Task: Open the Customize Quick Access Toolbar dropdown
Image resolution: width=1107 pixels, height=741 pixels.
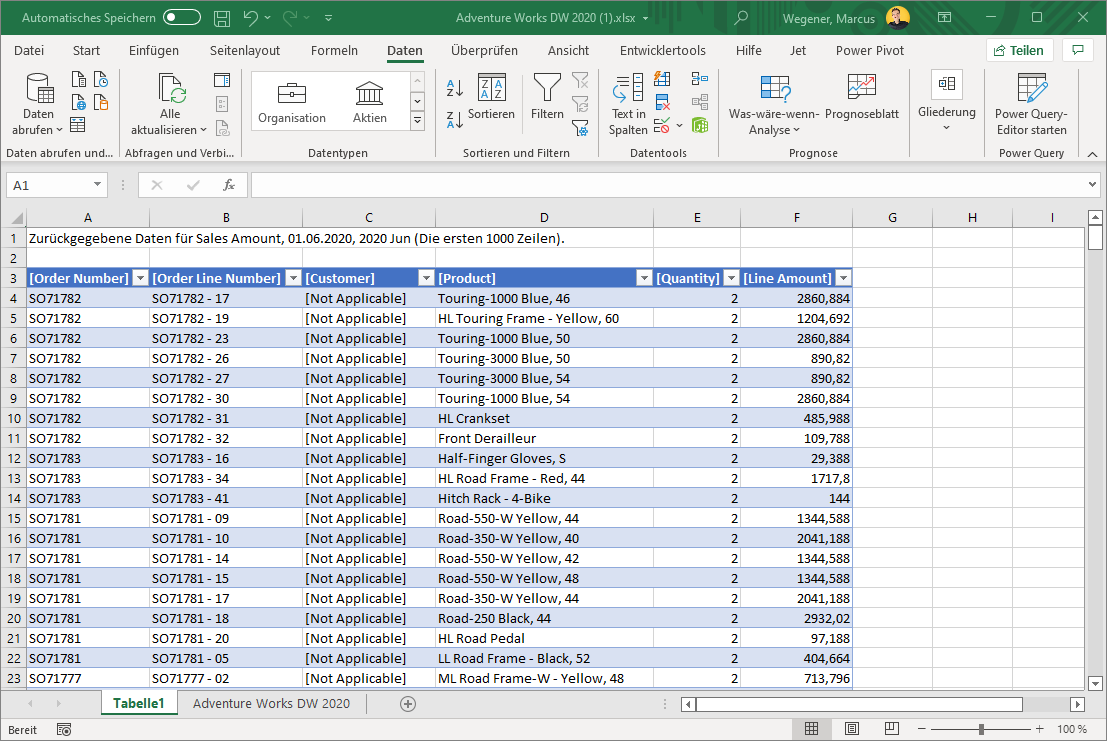Action: pyautogui.click(x=328, y=18)
